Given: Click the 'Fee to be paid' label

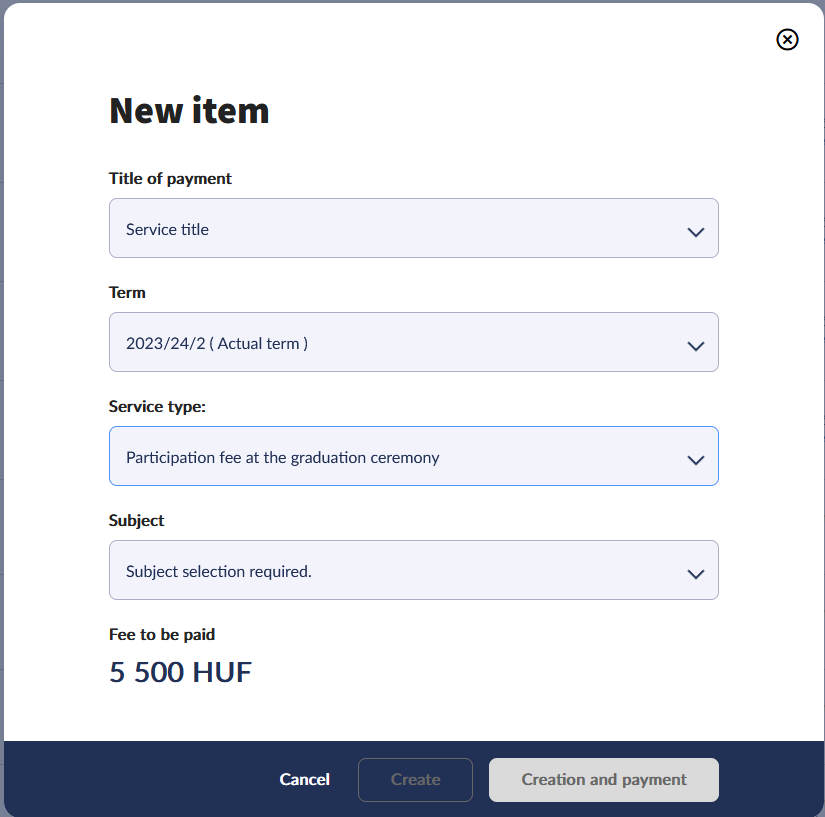Looking at the screenshot, I should coord(162,635).
